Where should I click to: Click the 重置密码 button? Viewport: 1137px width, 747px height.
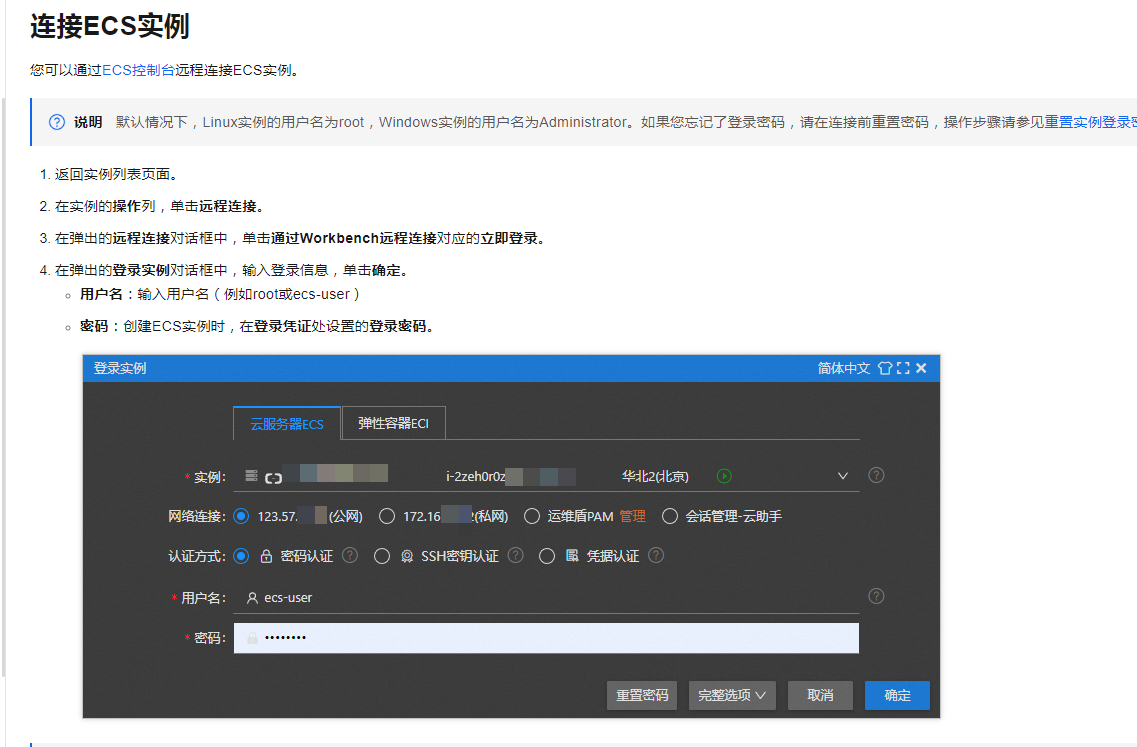pyautogui.click(x=642, y=696)
